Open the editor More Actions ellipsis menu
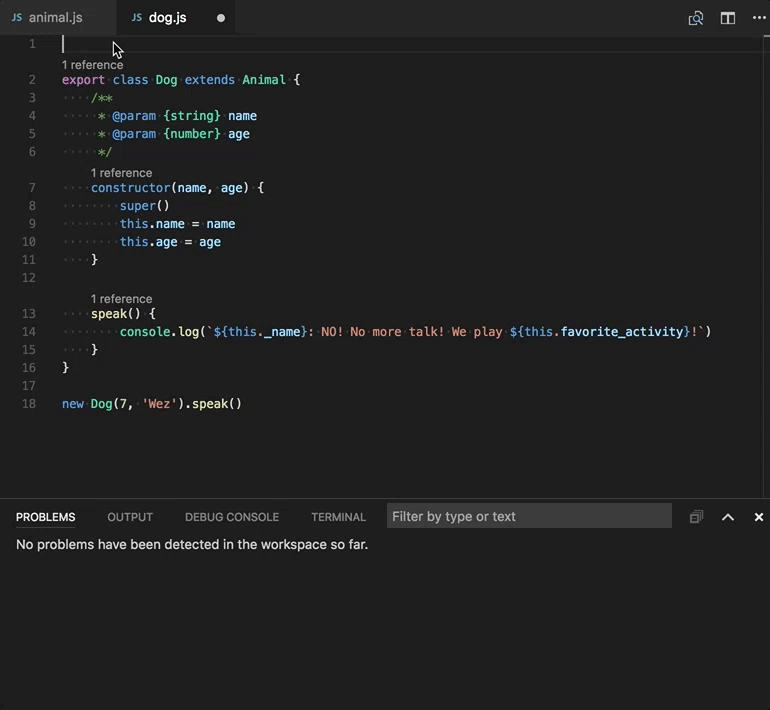The height and width of the screenshot is (710, 770). [759, 18]
